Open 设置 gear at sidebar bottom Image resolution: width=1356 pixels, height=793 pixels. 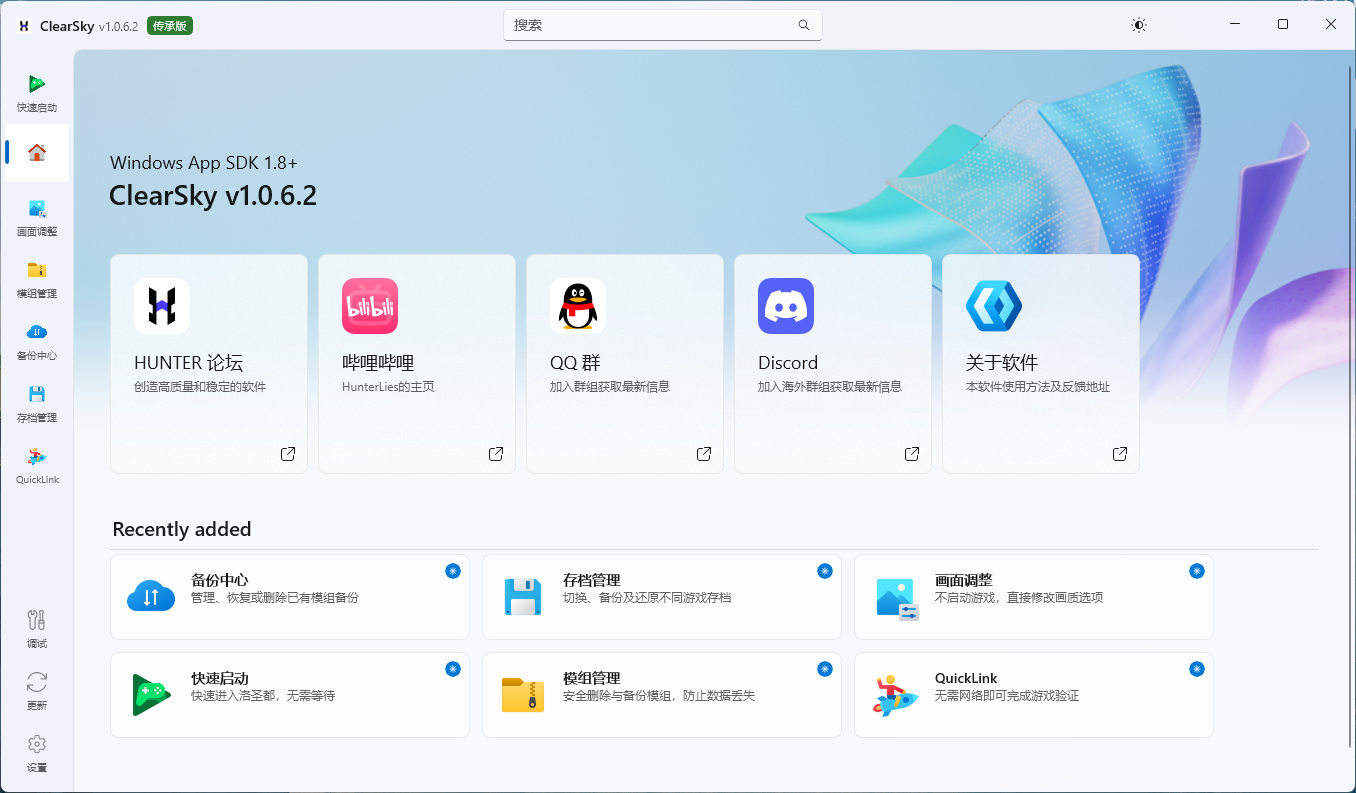click(37, 752)
